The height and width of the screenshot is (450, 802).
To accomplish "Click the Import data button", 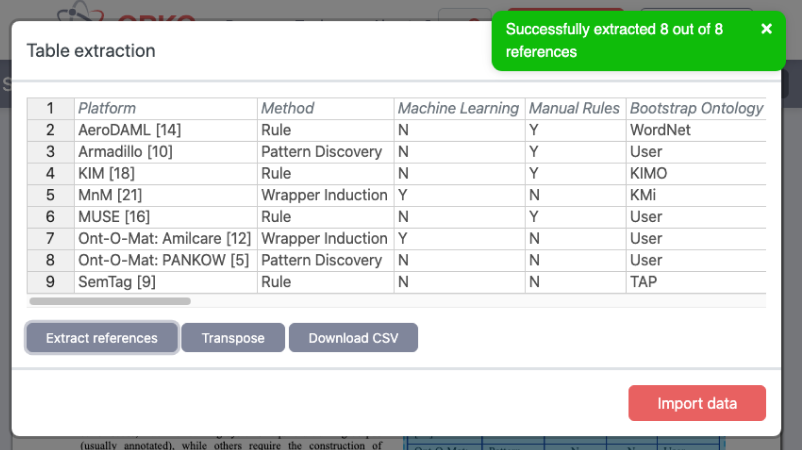I will coord(697,403).
